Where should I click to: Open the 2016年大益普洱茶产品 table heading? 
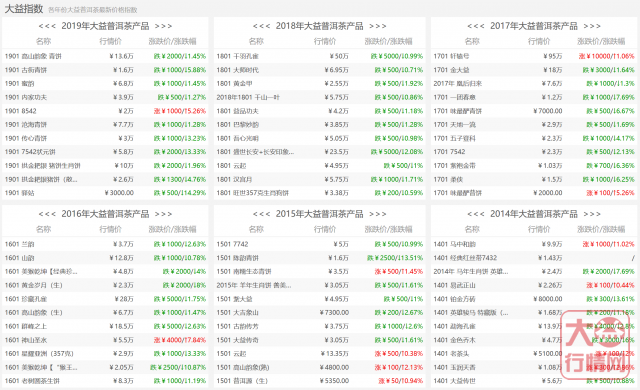(x=105, y=214)
